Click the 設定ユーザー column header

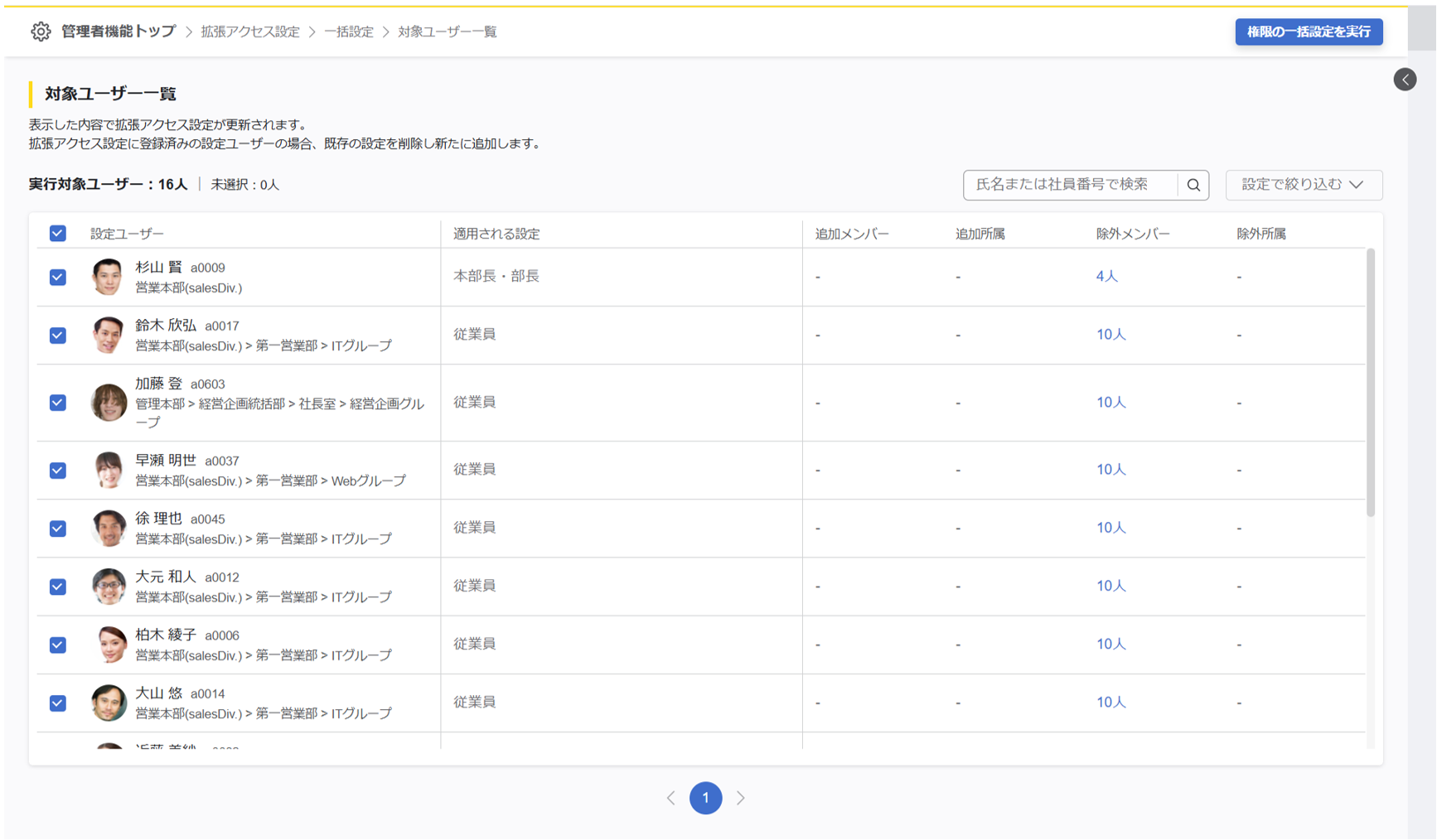(x=127, y=234)
